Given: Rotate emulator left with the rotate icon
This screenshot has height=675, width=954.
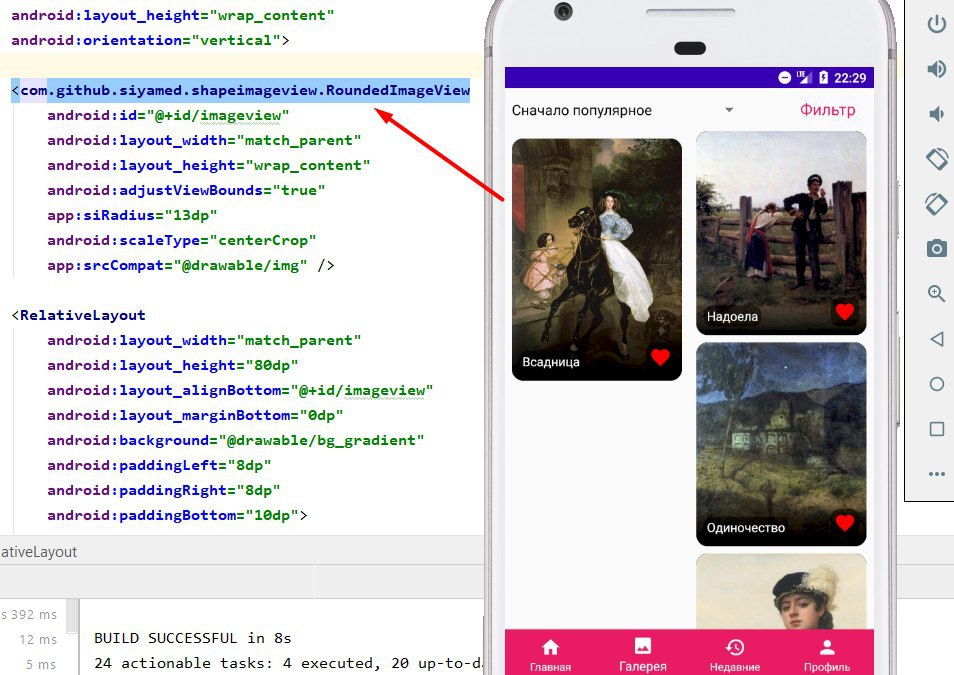Looking at the screenshot, I should 937,159.
